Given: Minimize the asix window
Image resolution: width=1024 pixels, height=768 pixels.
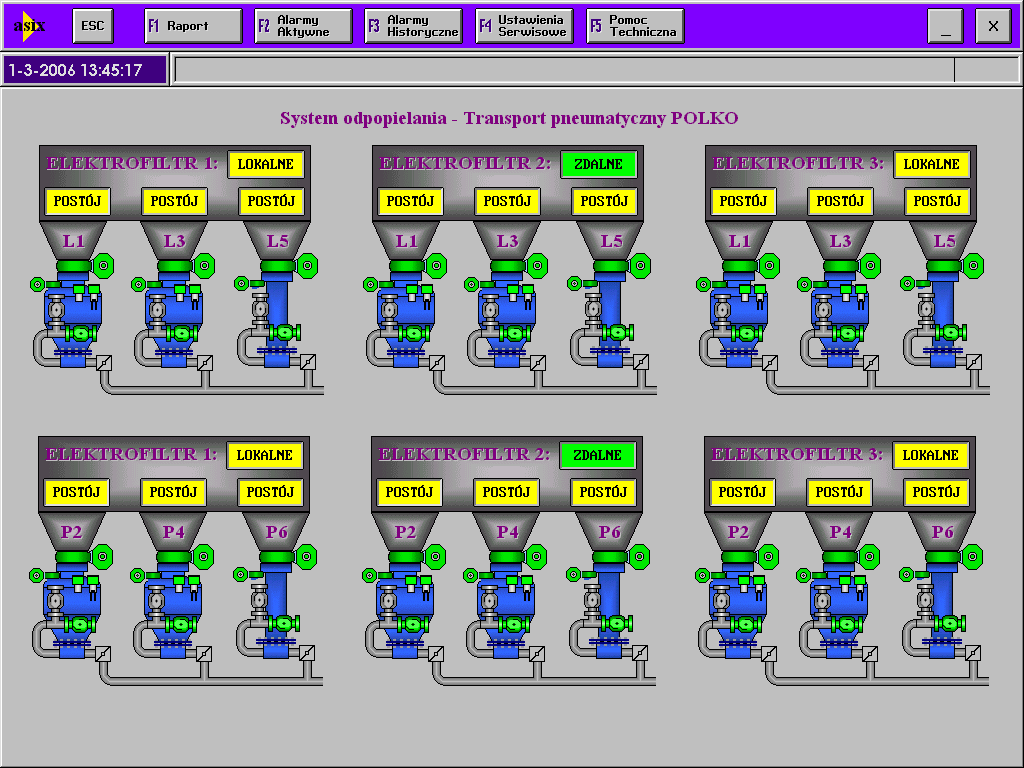Looking at the screenshot, I should point(945,26).
